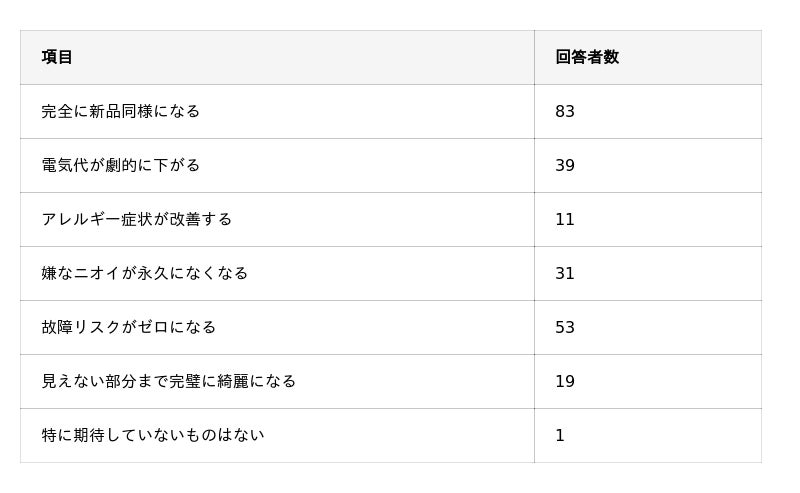The width and height of the screenshot is (800, 493).
Task: Select the 嫌なニオイが永久になくなる cell
Action: coord(145,273)
